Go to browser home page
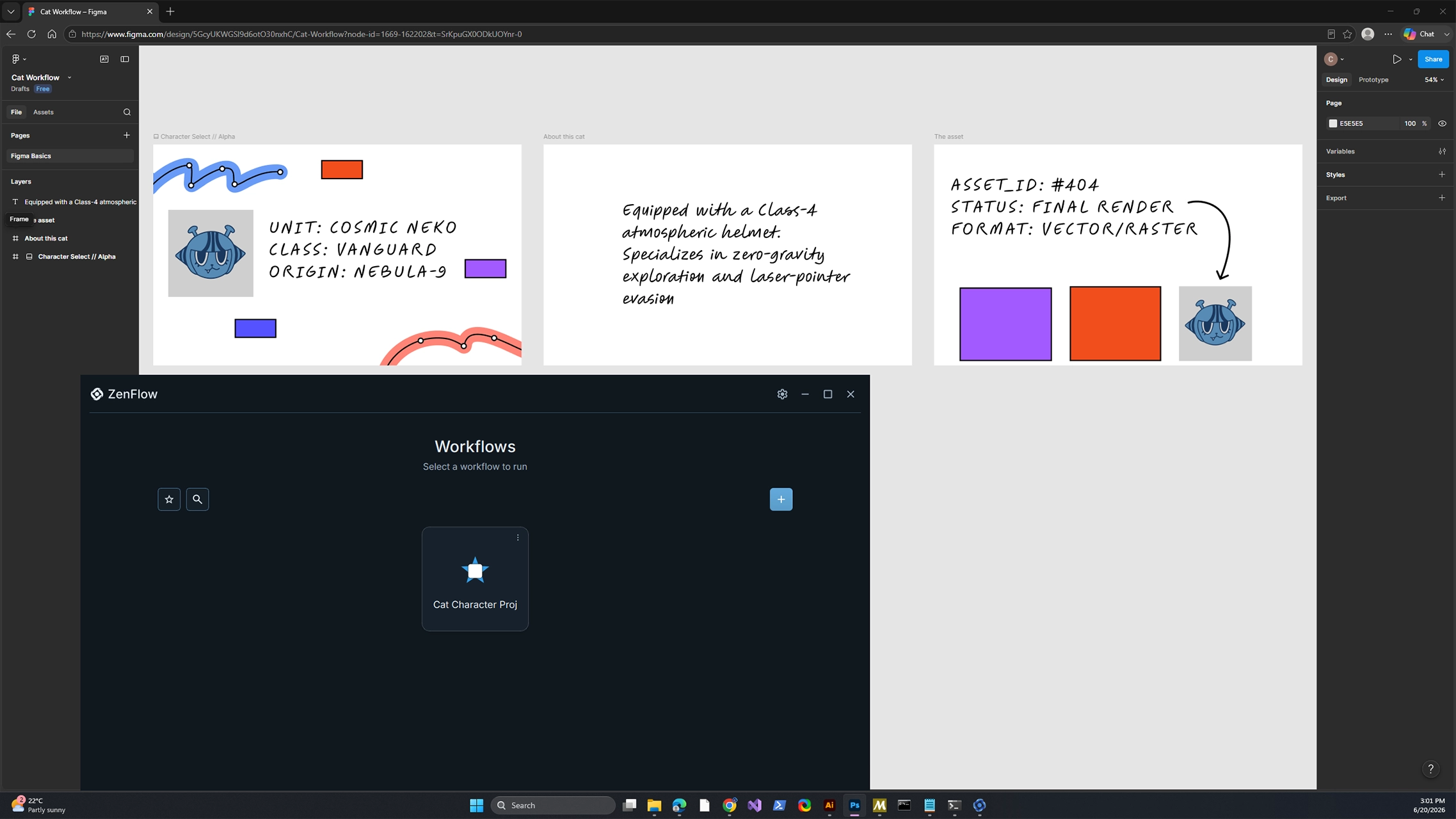 coord(52,34)
